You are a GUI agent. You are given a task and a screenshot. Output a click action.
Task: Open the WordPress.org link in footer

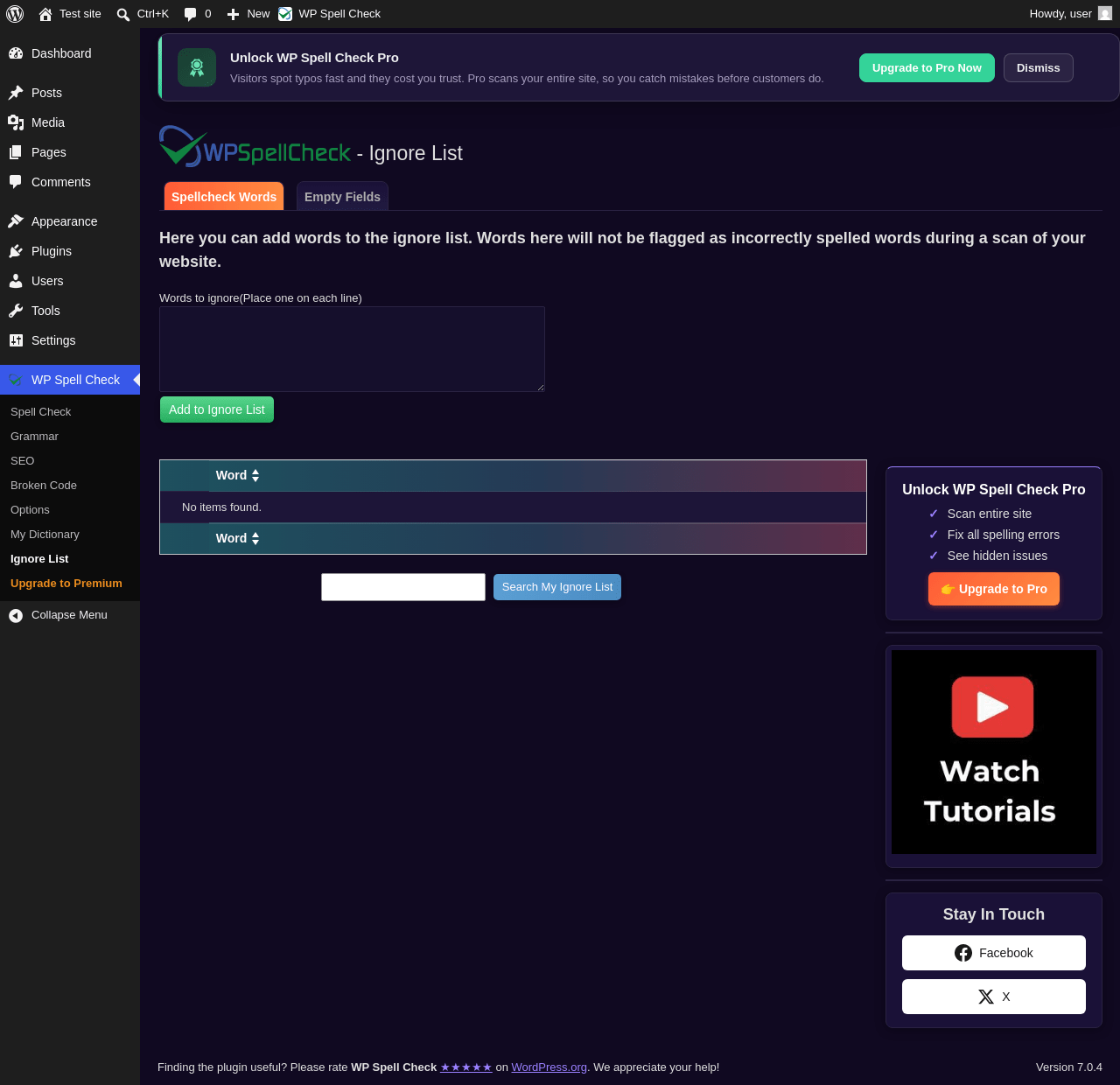click(x=549, y=1067)
